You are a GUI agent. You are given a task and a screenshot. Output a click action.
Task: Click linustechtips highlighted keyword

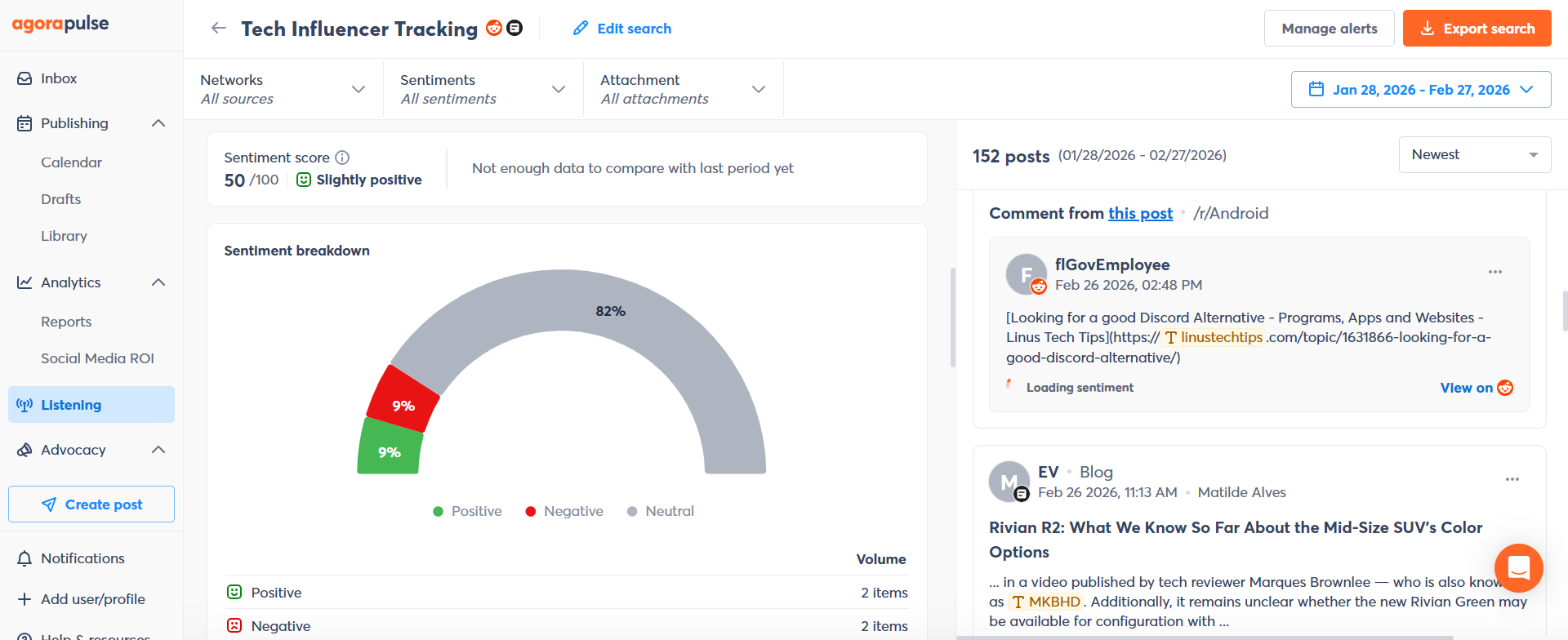(1214, 337)
